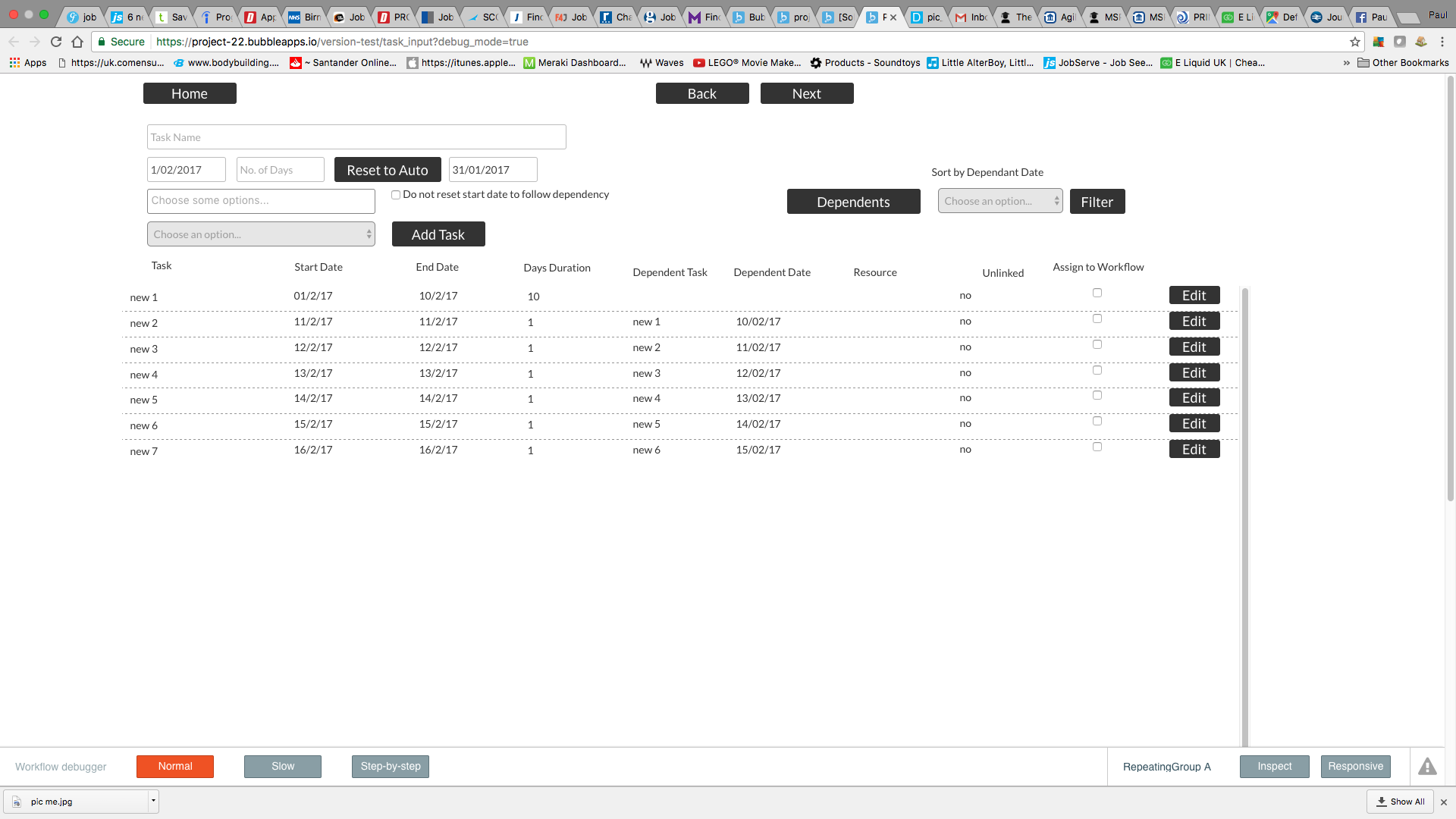Open the 'Choose an option' dropdown beside Add Task
The width and height of the screenshot is (1456, 819).
pos(261,234)
